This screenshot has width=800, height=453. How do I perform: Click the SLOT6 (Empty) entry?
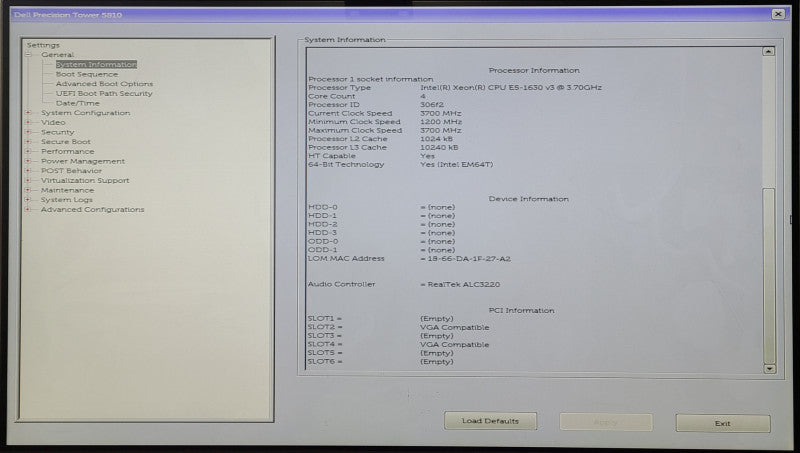[437, 362]
